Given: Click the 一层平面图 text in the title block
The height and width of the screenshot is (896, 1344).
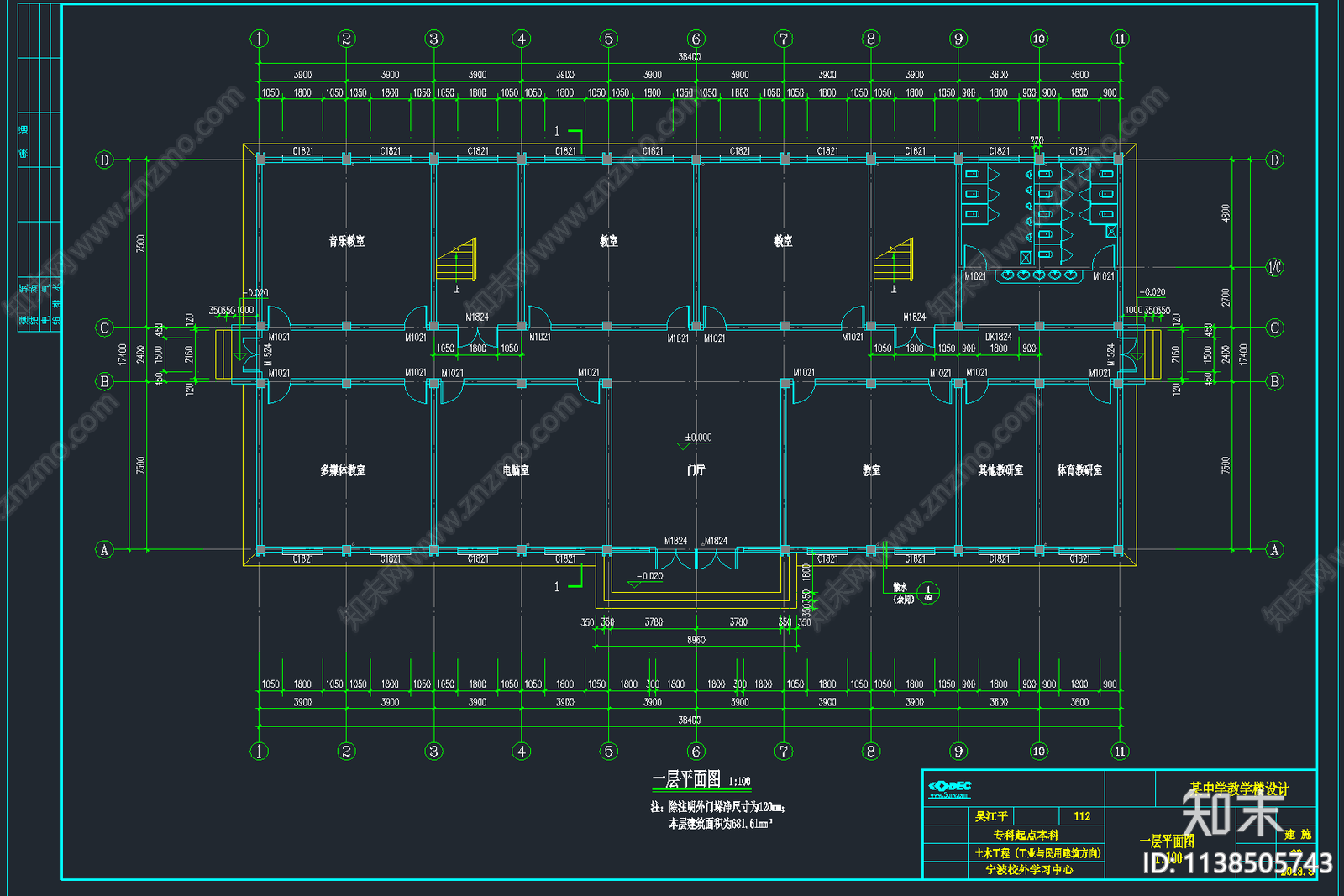Looking at the screenshot, I should 1167,841.
